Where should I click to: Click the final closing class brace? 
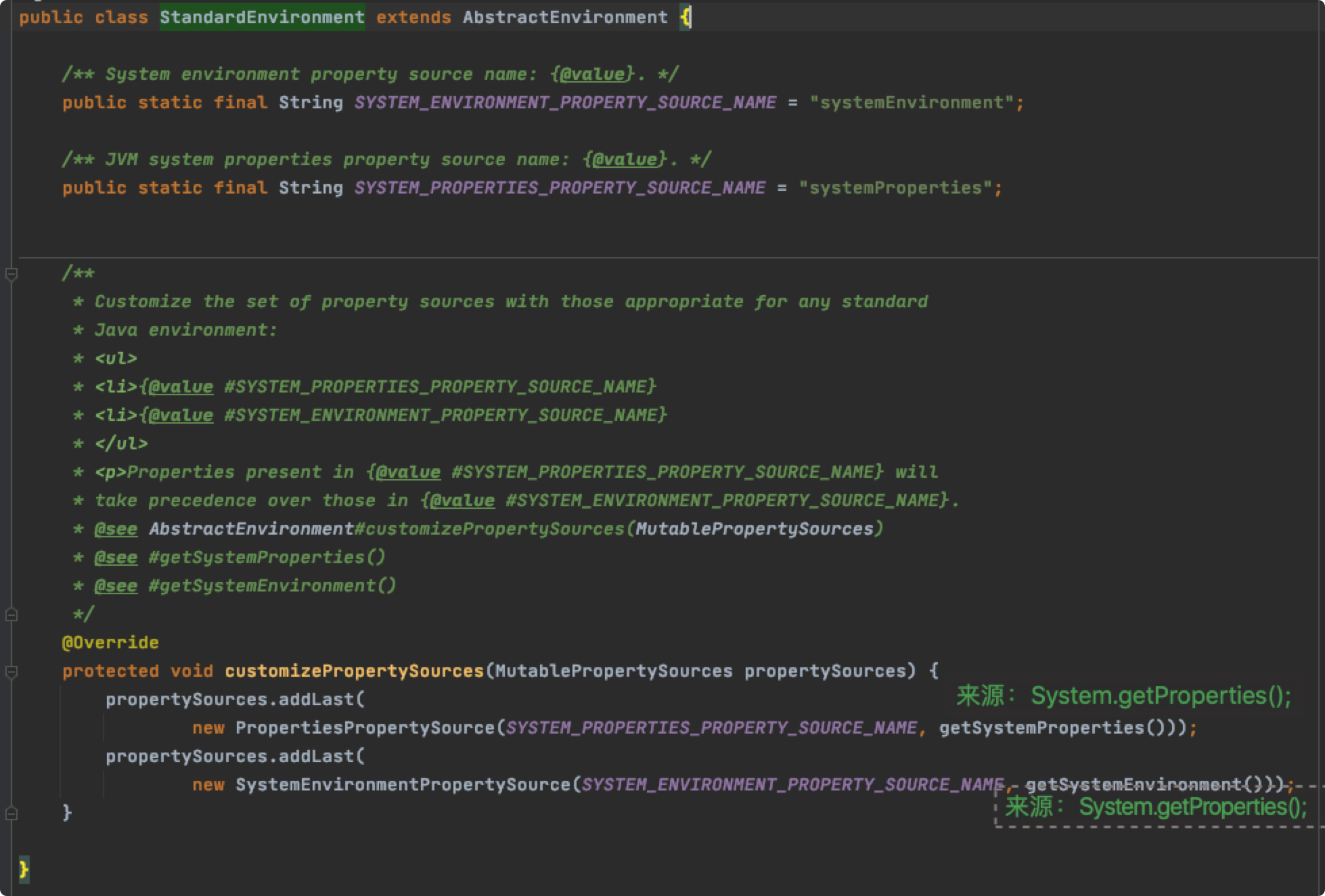tap(24, 869)
